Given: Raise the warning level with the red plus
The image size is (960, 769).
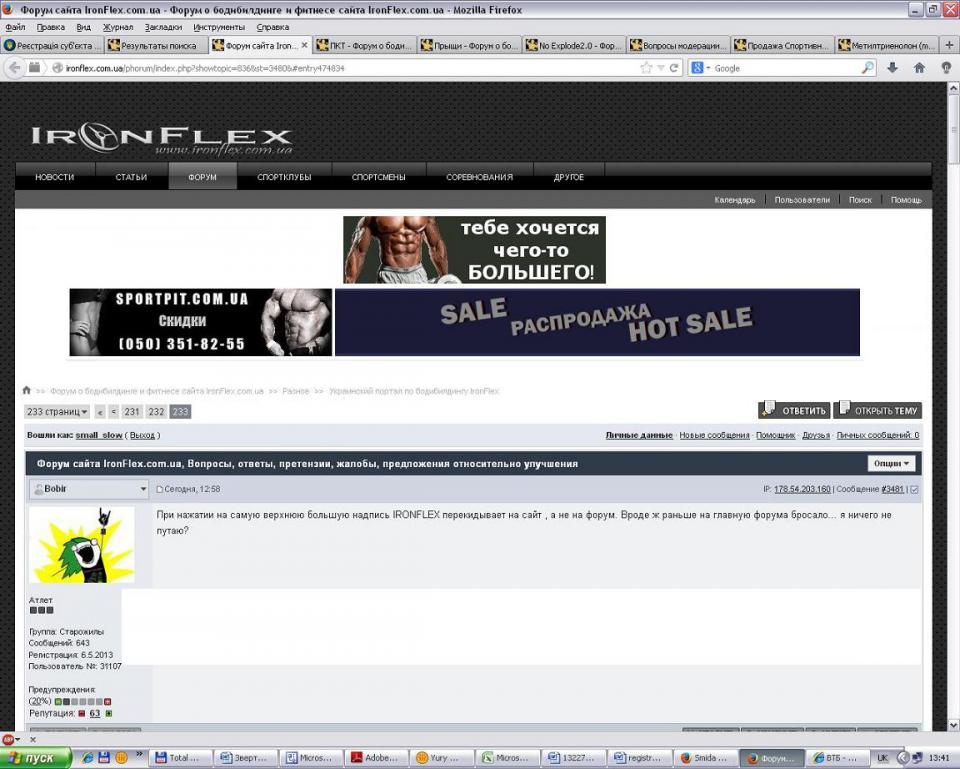Looking at the screenshot, I should 108,702.
